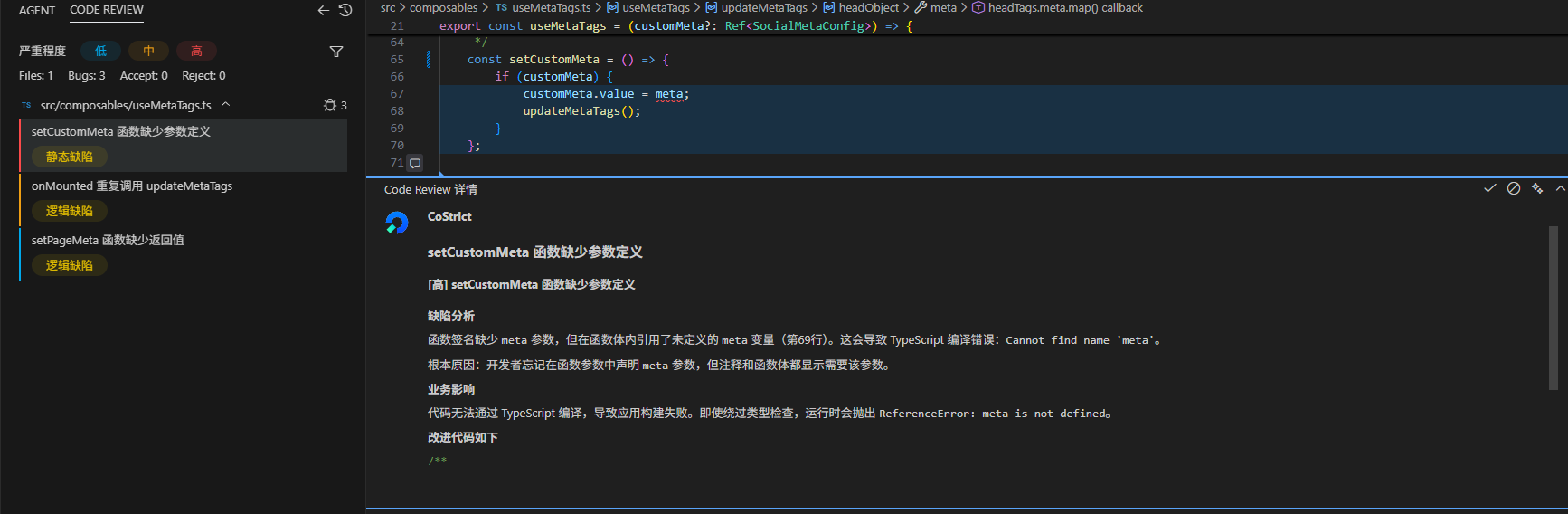Open the updateMetaTags breadcrumb
Image resolution: width=1568 pixels, height=514 pixels.
click(764, 8)
